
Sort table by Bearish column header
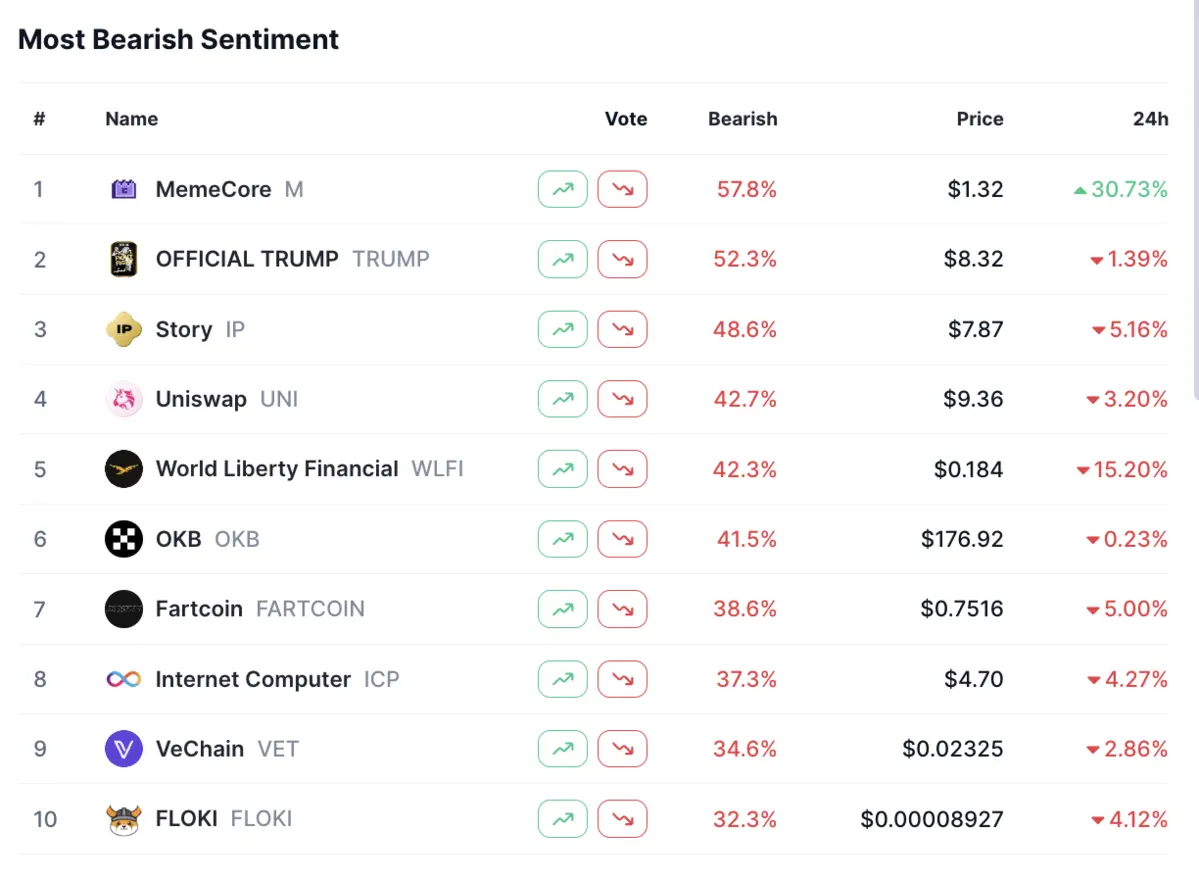pyautogui.click(x=742, y=119)
